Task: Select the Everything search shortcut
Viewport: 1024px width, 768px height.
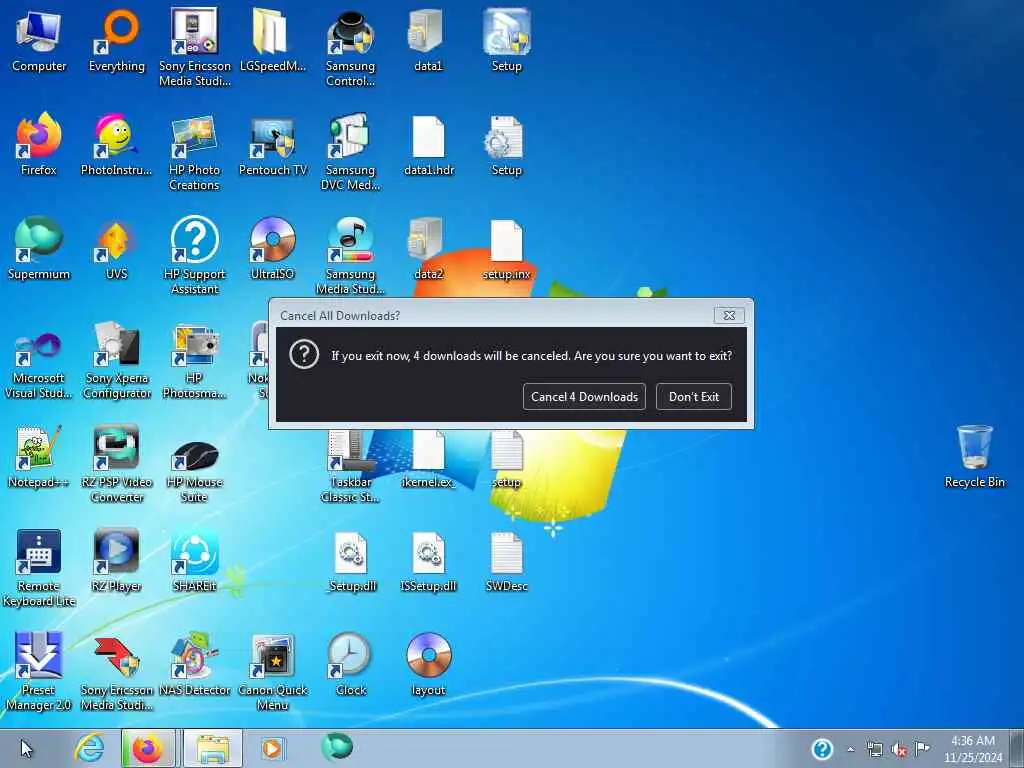Action: click(117, 40)
